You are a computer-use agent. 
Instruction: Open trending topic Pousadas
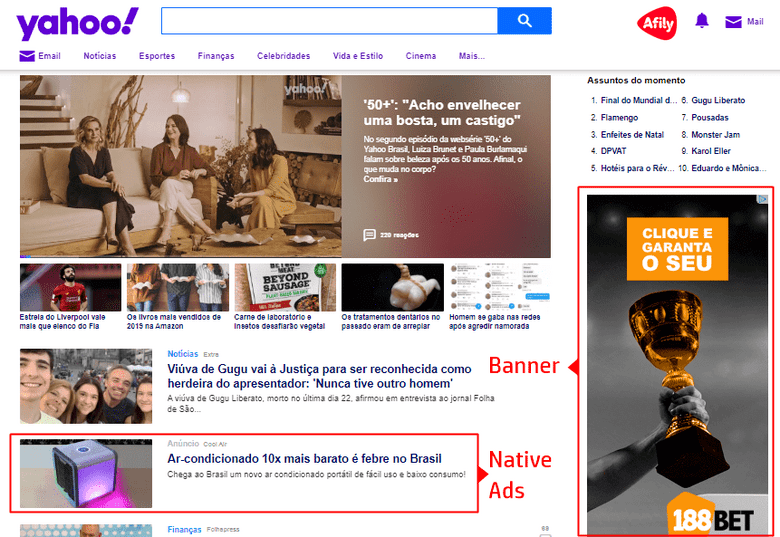(710, 118)
